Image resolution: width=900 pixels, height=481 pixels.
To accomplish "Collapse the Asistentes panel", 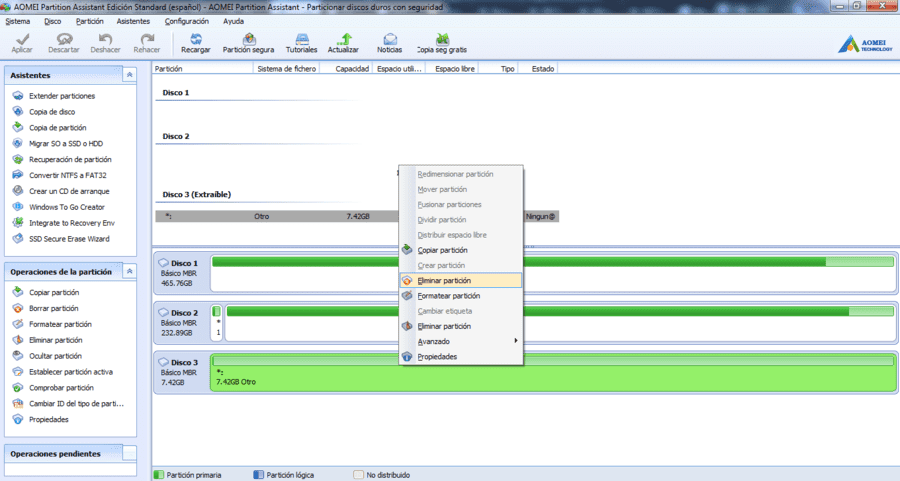I will 129,75.
